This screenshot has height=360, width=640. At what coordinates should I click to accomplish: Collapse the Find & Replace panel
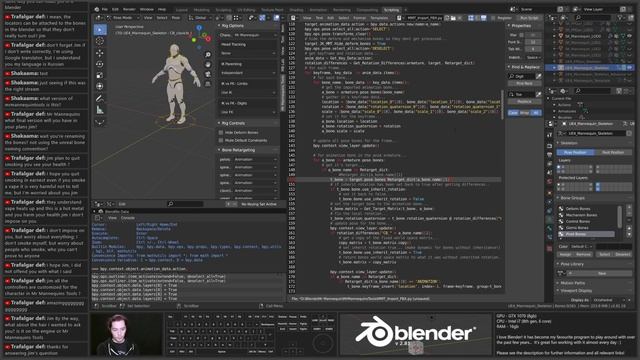point(525,67)
